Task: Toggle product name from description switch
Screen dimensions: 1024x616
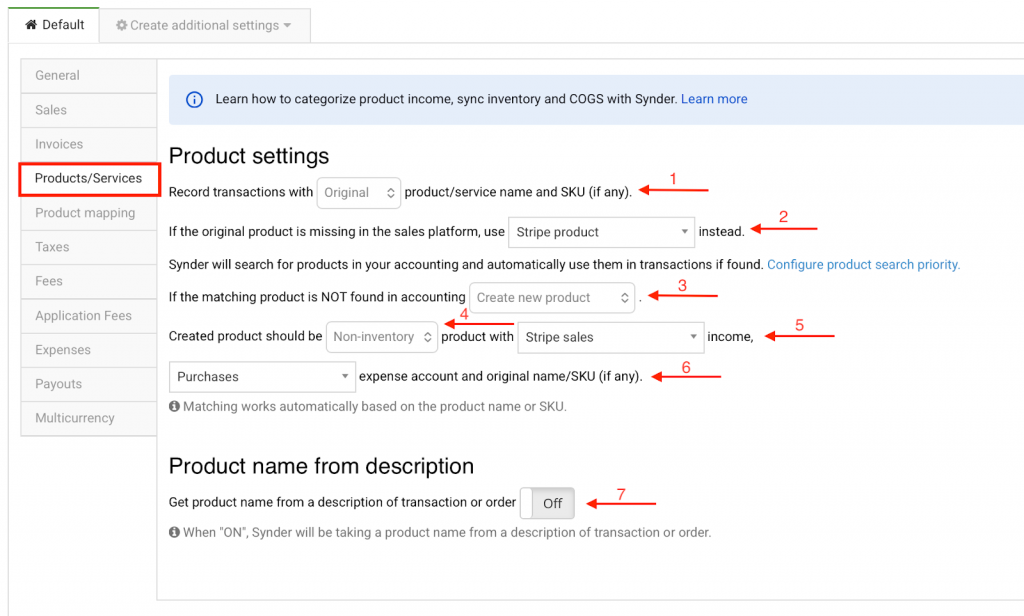Action: pyautogui.click(x=548, y=503)
